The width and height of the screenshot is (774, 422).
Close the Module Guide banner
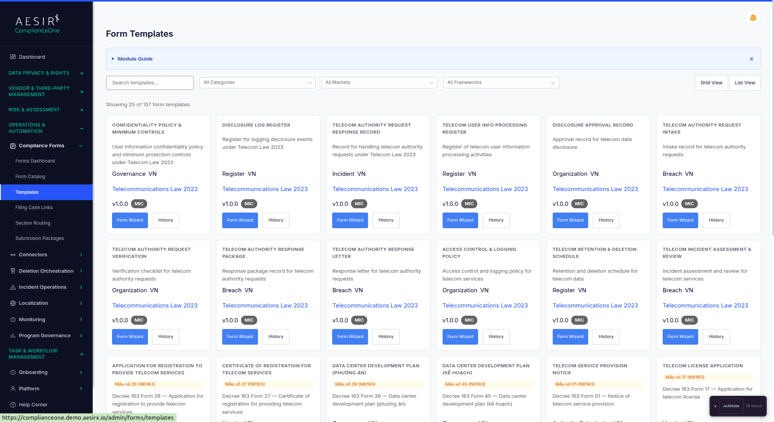(751, 59)
